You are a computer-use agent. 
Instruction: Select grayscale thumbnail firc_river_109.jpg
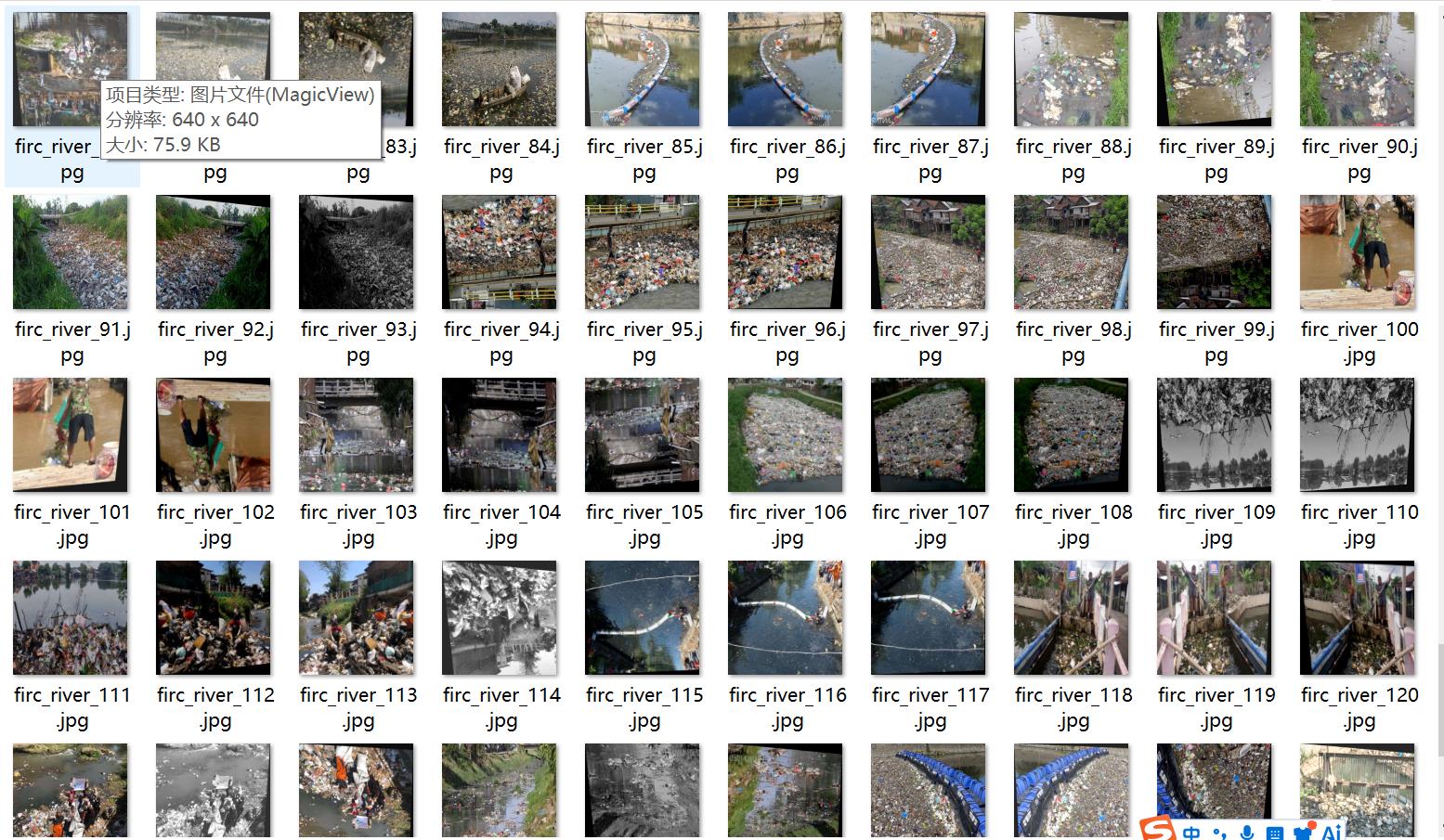pyautogui.click(x=1215, y=435)
